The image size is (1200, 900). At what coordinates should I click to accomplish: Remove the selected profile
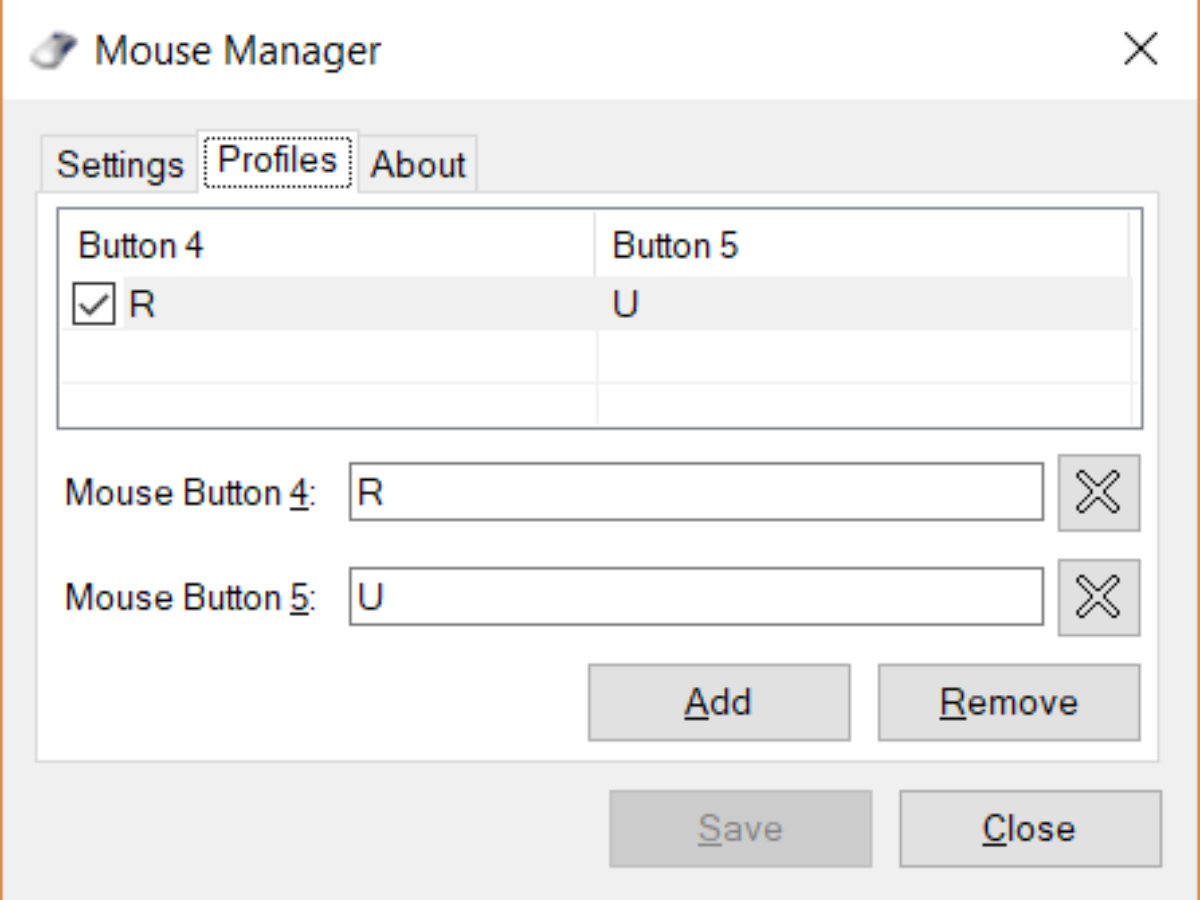tap(1008, 702)
